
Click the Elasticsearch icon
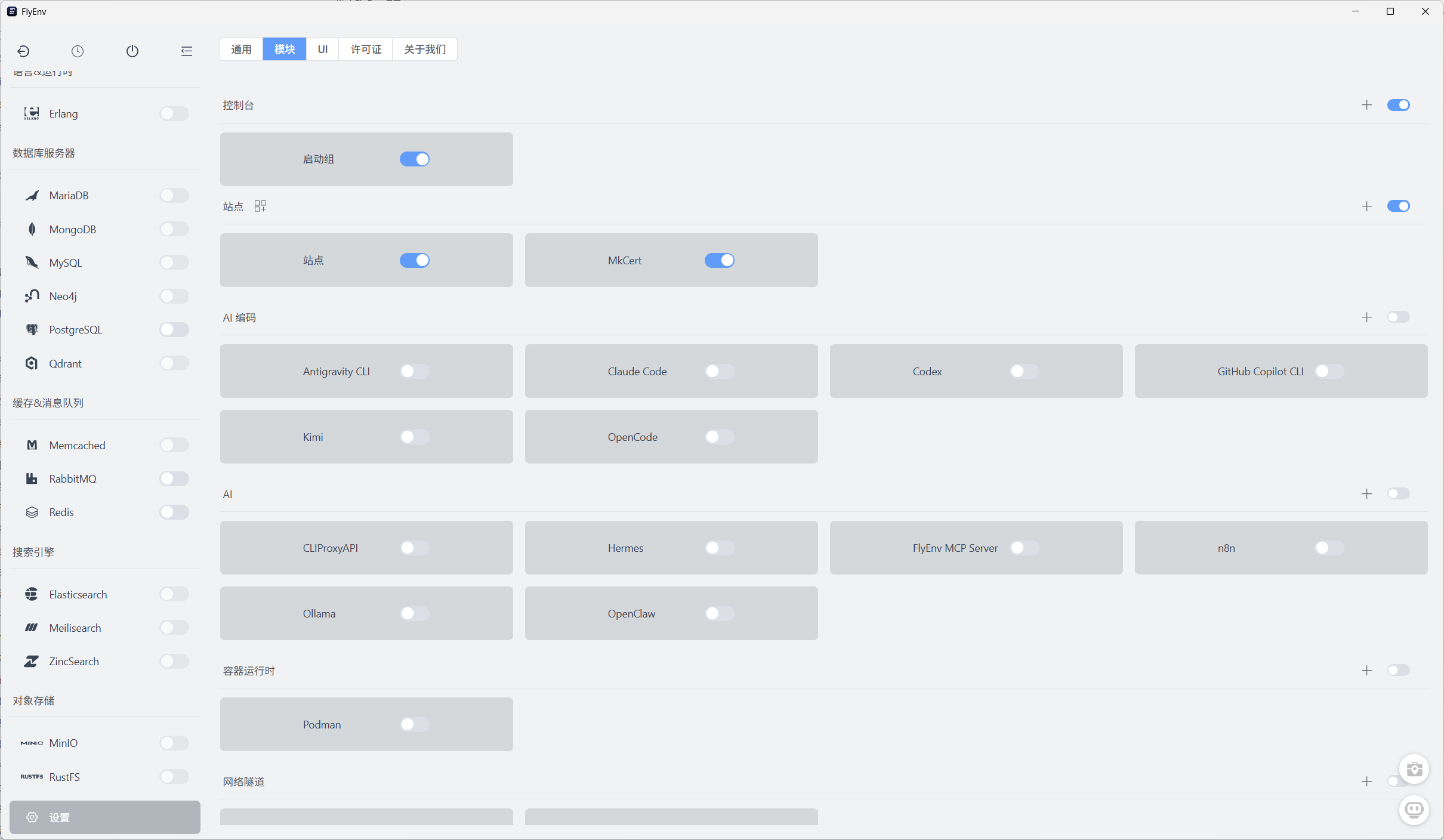click(32, 594)
